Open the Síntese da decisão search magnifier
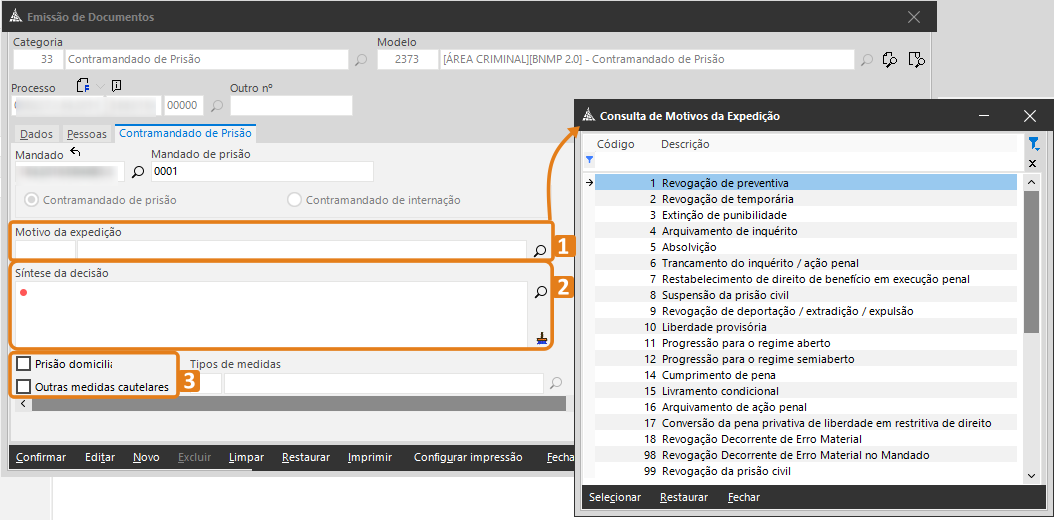The width and height of the screenshot is (1054, 520). click(x=541, y=292)
